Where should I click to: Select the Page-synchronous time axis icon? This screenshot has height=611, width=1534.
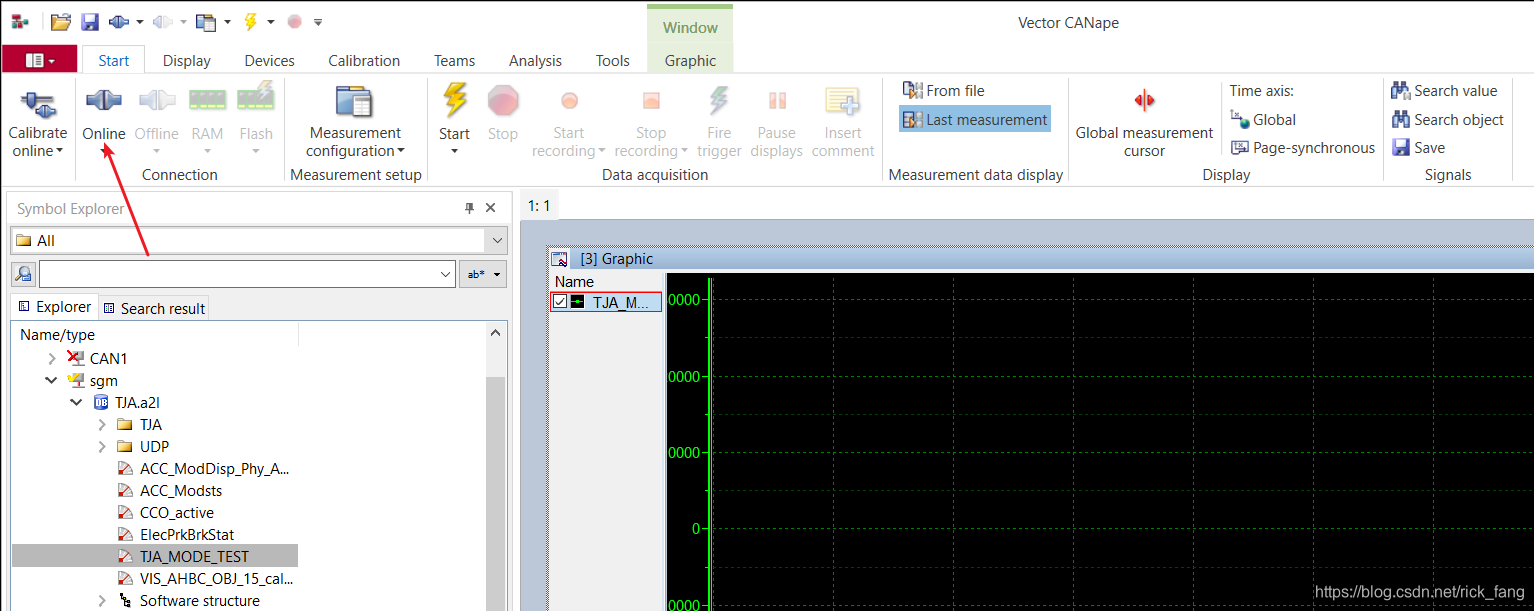coord(1240,148)
